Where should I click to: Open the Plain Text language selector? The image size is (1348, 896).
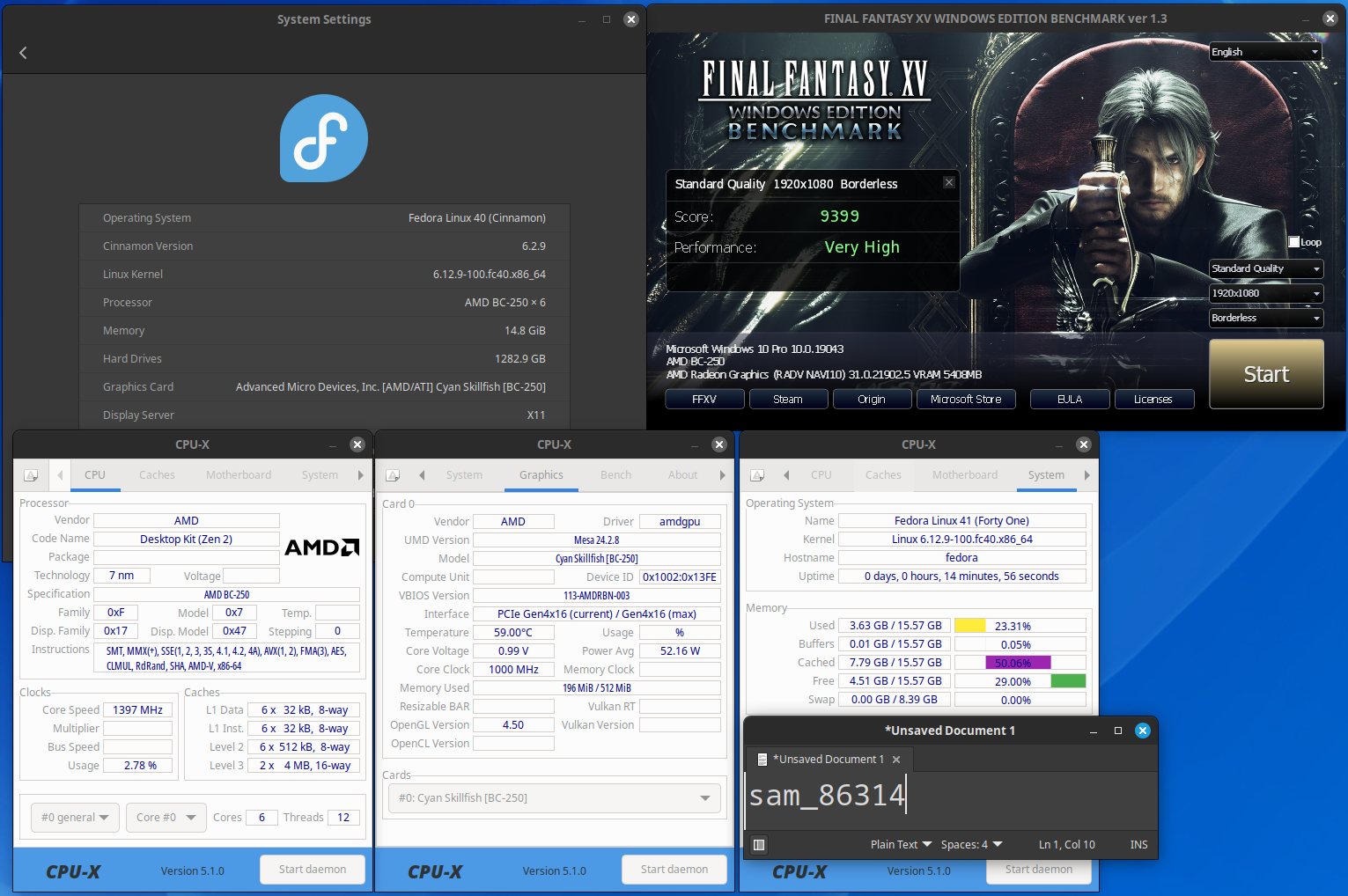coord(901,845)
